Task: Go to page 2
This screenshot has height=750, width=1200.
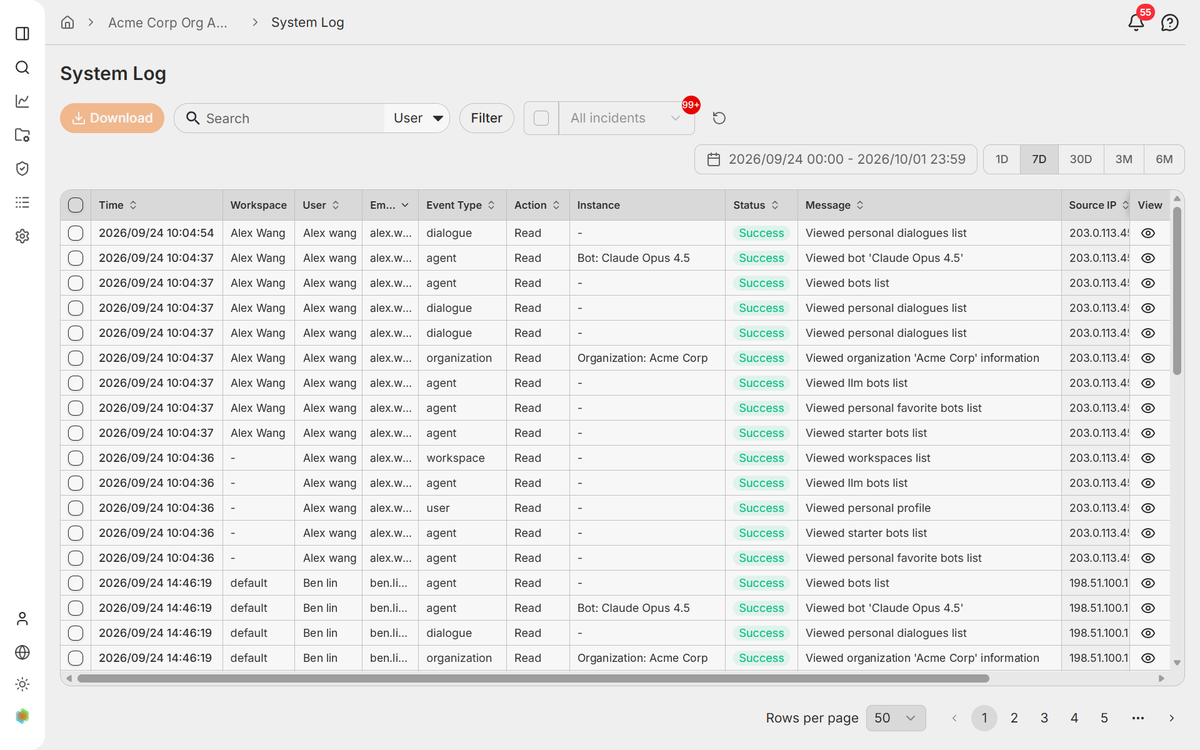Action: [x=1014, y=718]
